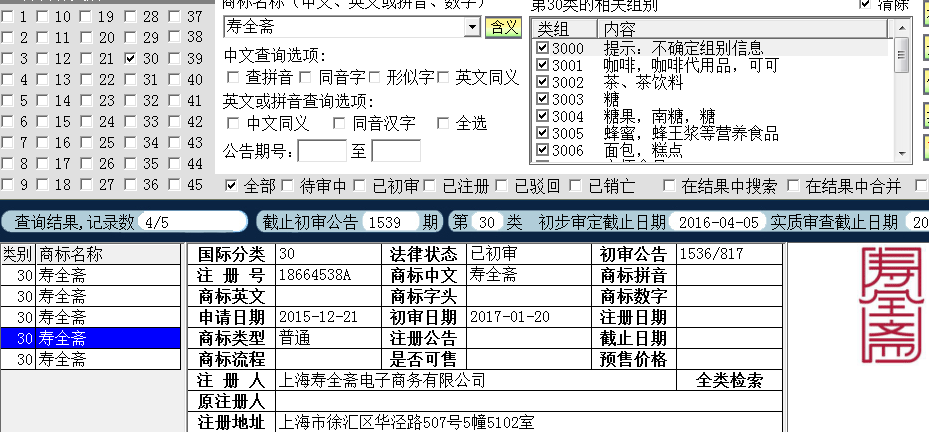This screenshot has height=432, width=929.
Task: Select fifth 寿全斋 result row
Action: (x=91, y=359)
